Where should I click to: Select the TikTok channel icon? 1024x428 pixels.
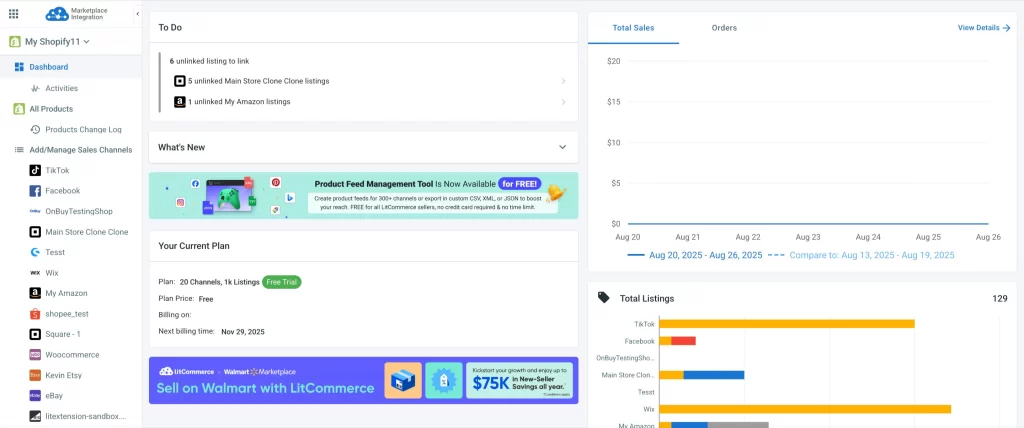point(35,171)
